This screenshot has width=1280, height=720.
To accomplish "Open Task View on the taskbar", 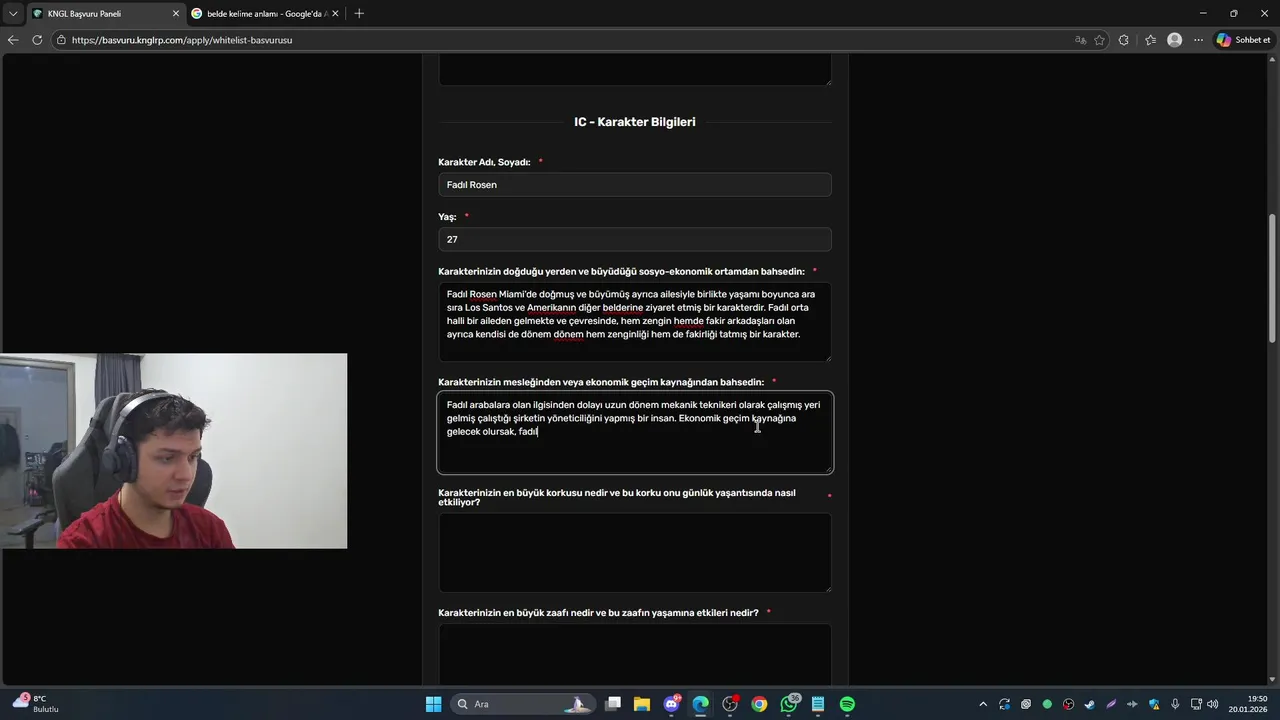I will pyautogui.click(x=613, y=704).
